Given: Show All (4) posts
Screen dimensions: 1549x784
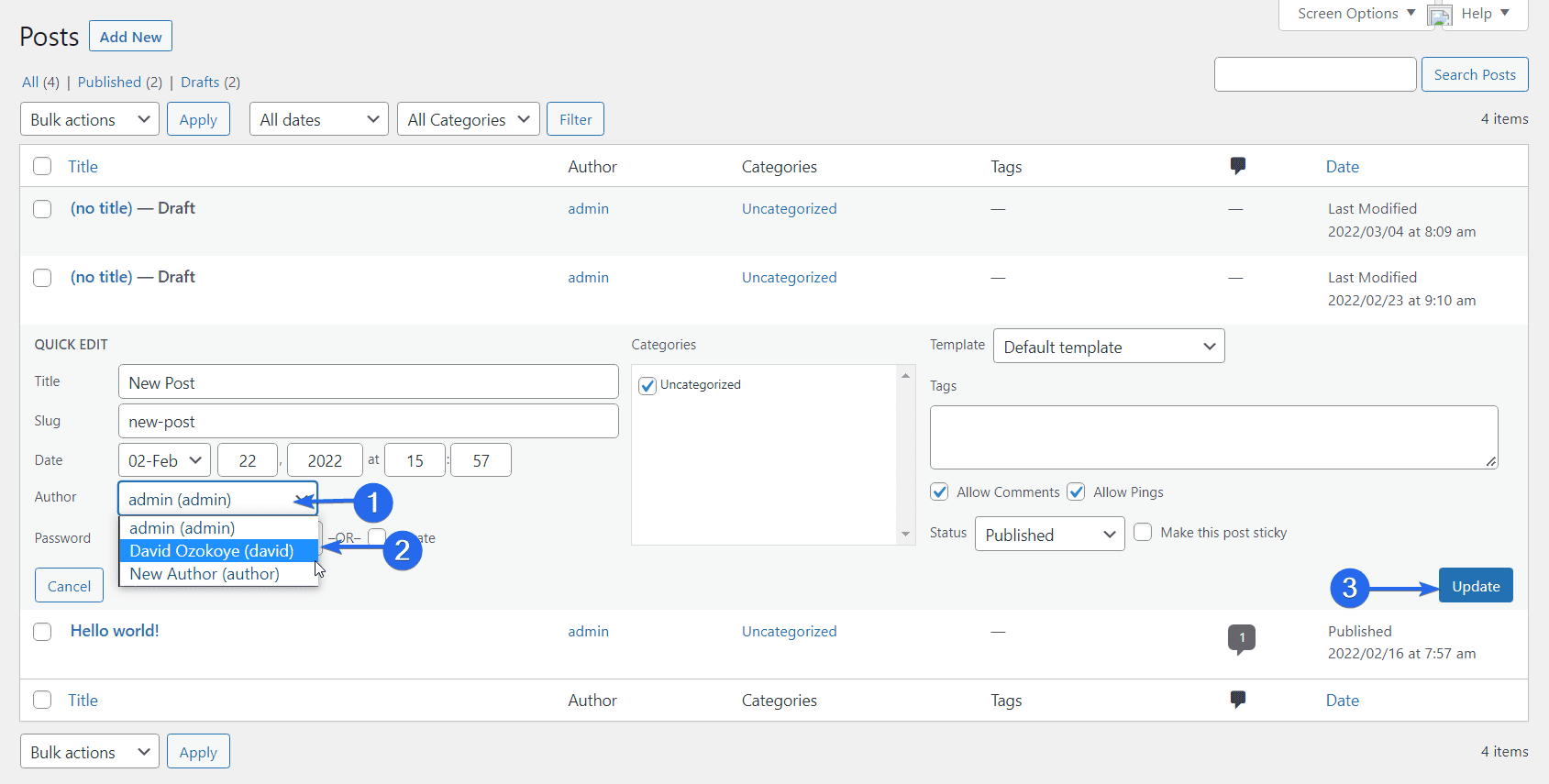Looking at the screenshot, I should tap(40, 82).
